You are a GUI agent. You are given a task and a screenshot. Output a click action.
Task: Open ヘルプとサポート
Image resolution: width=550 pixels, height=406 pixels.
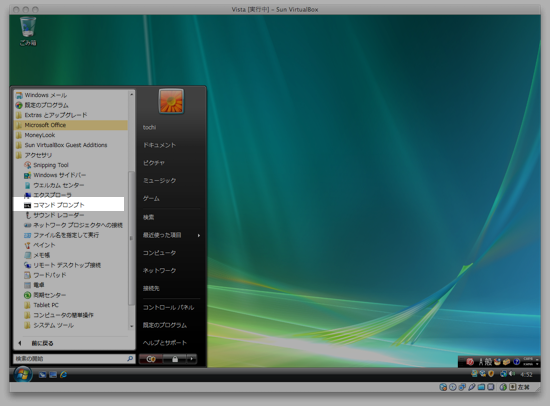click(165, 342)
